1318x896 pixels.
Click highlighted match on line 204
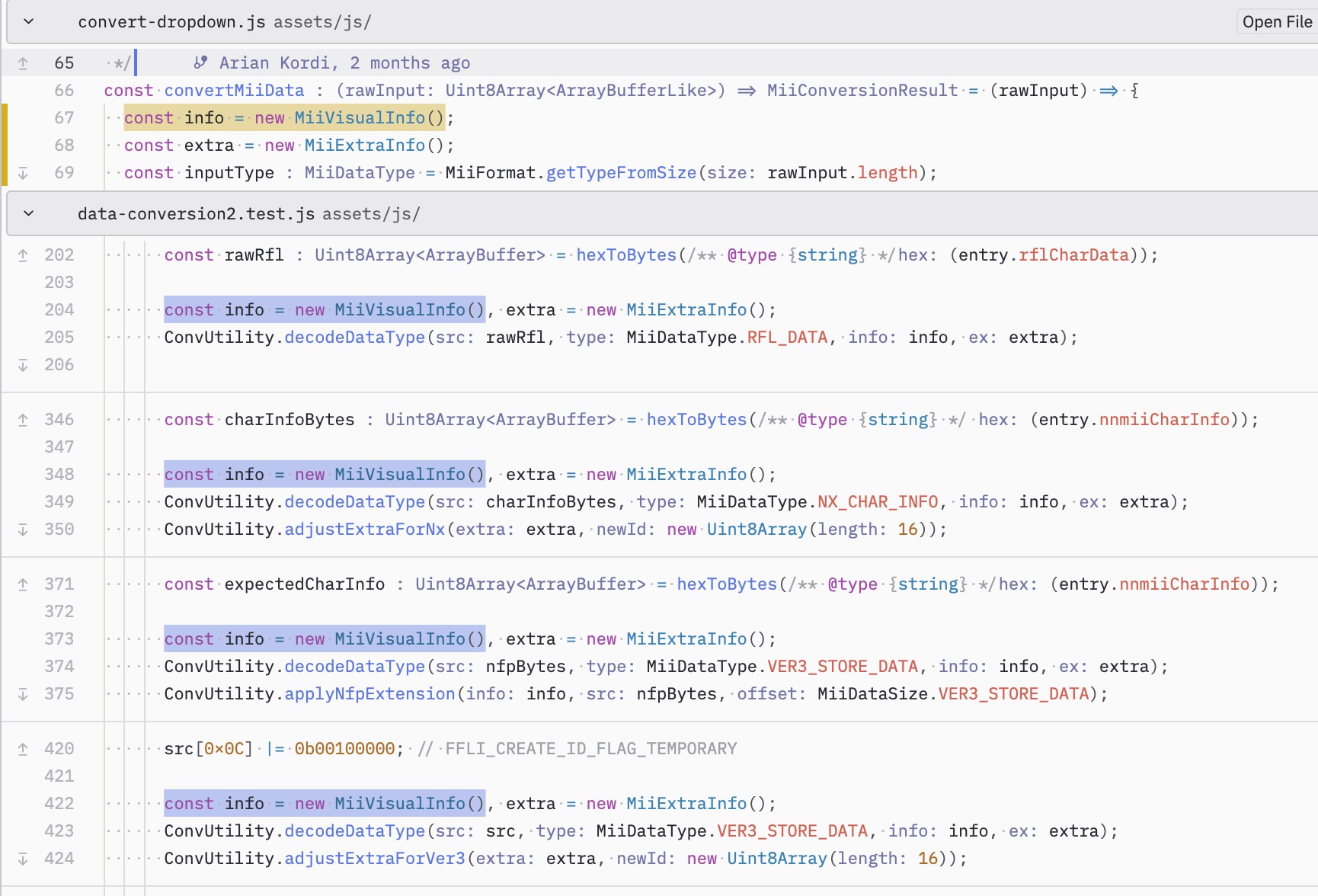pyautogui.click(x=325, y=309)
